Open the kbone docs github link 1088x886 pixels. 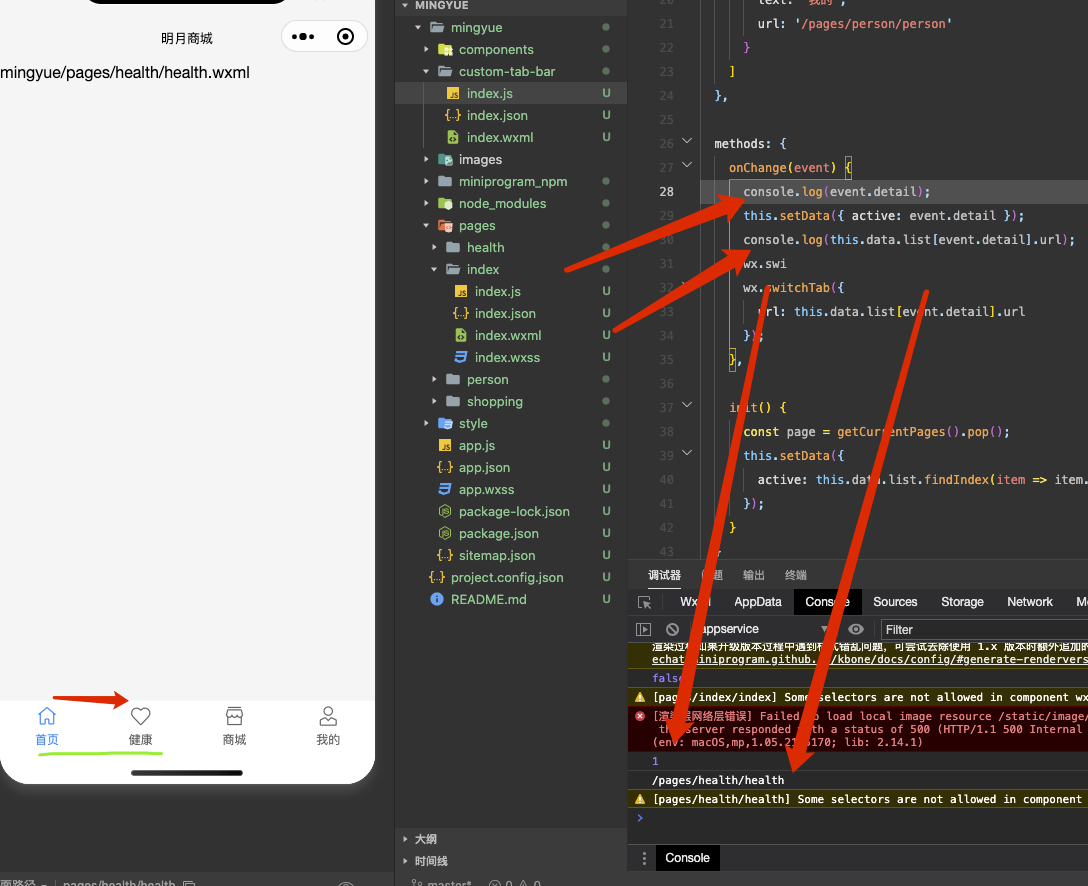click(x=869, y=659)
